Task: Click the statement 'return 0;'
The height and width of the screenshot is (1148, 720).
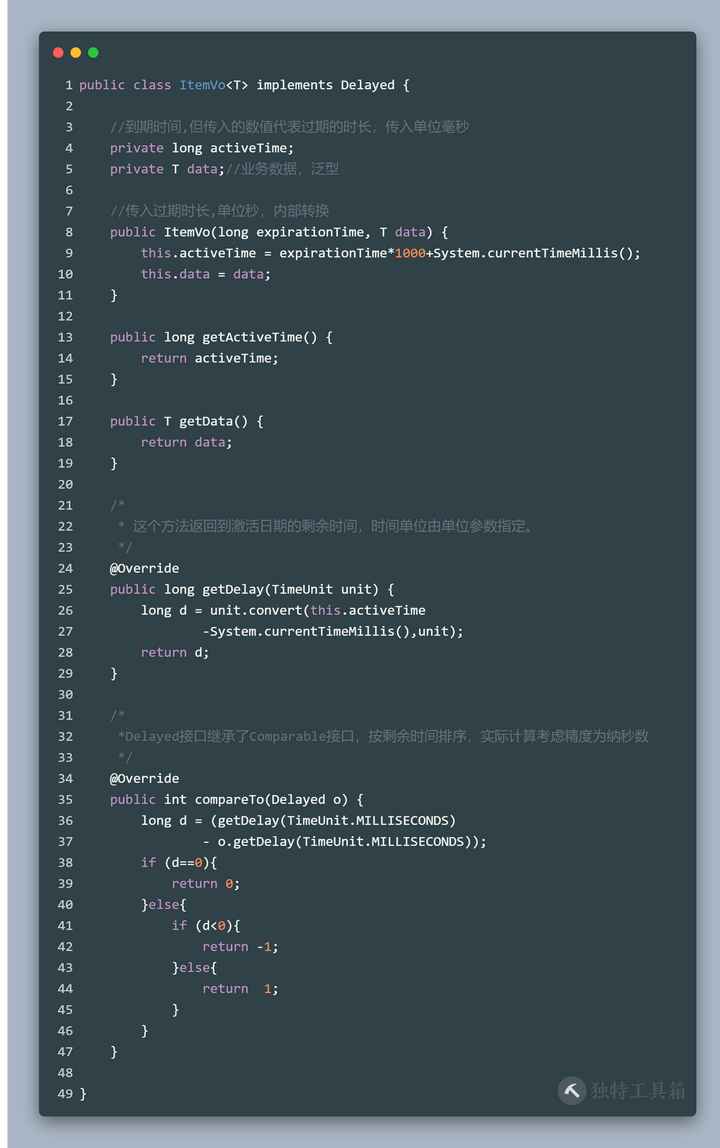Action: point(206,884)
